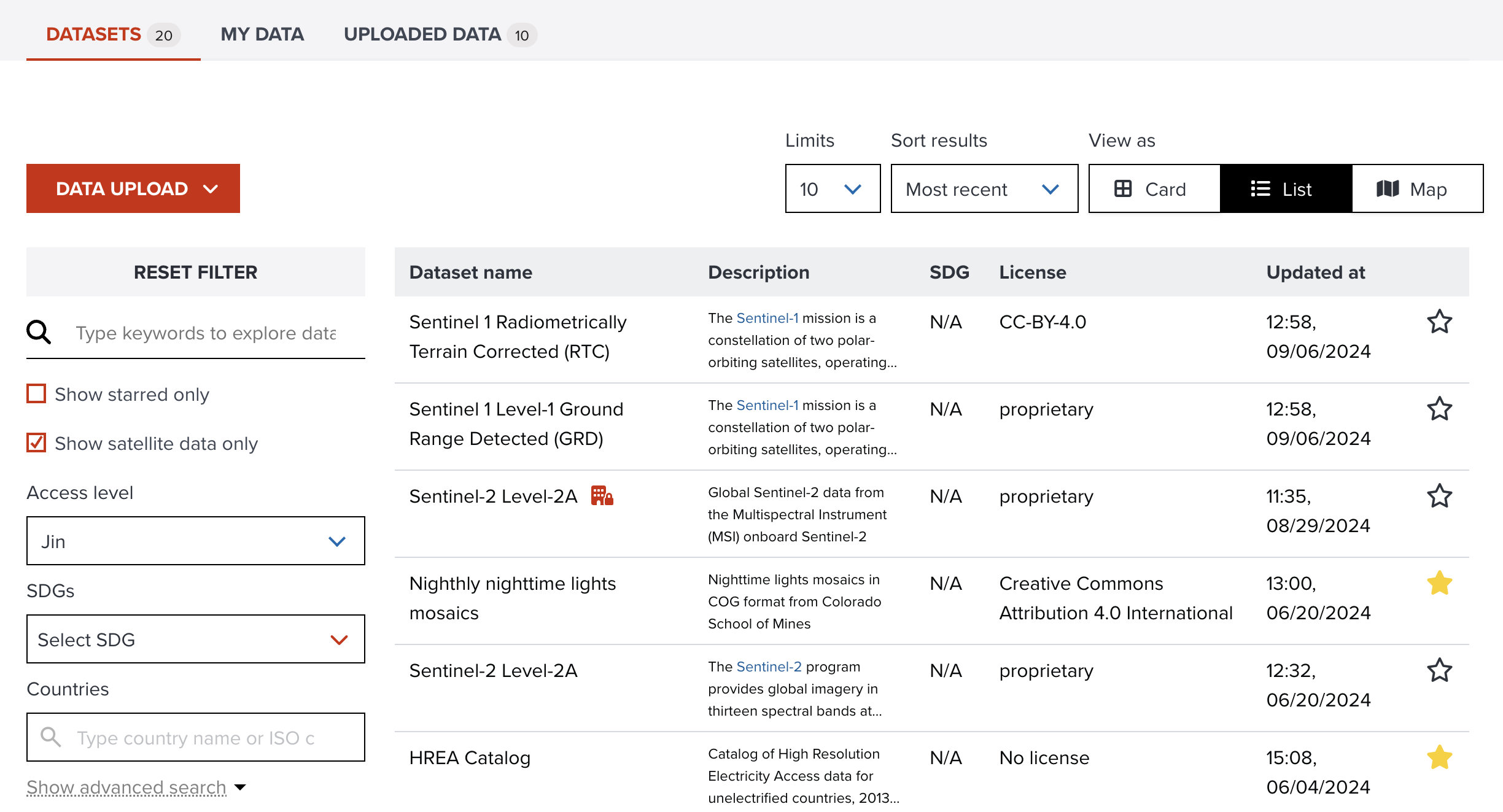
Task: Expand the Limits dropdown to 10
Action: tap(829, 188)
